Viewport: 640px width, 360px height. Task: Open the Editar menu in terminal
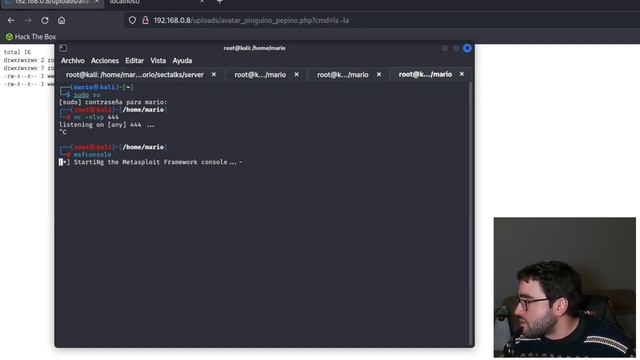(134, 60)
